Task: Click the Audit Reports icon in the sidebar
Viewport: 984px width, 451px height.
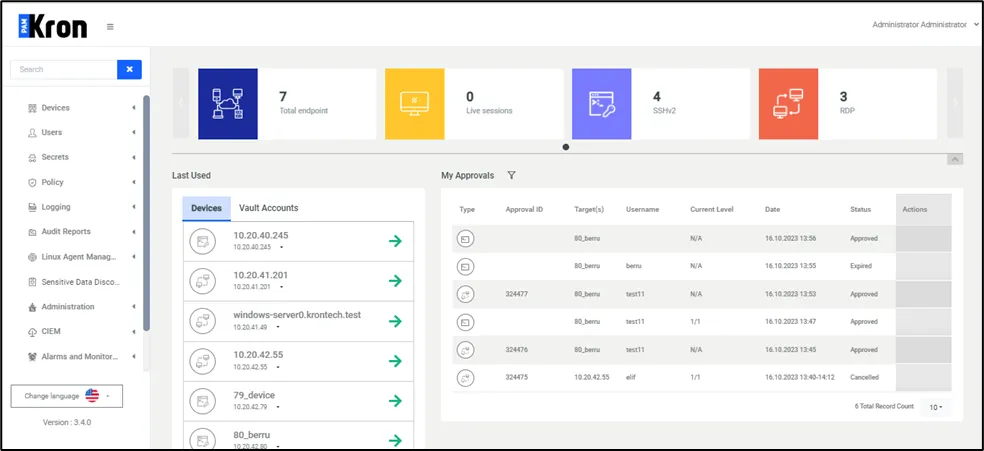Action: coord(33,232)
